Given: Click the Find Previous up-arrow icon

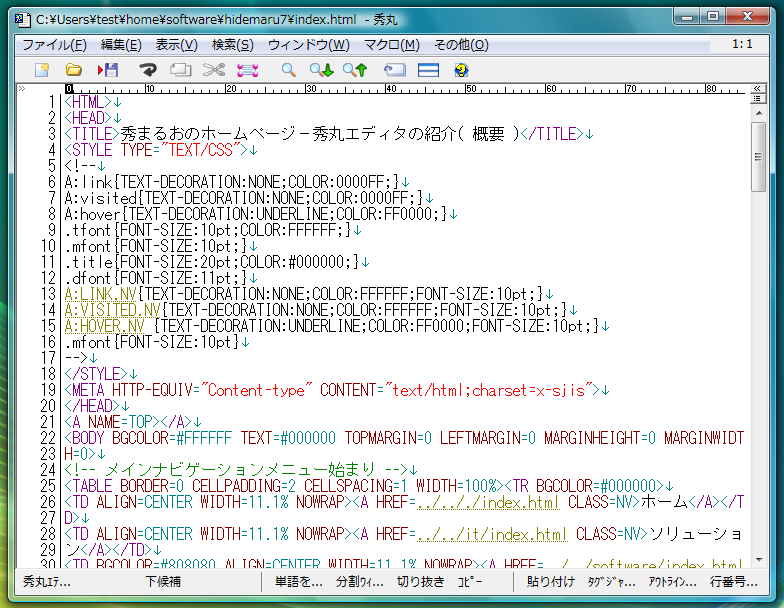Looking at the screenshot, I should tap(355, 70).
